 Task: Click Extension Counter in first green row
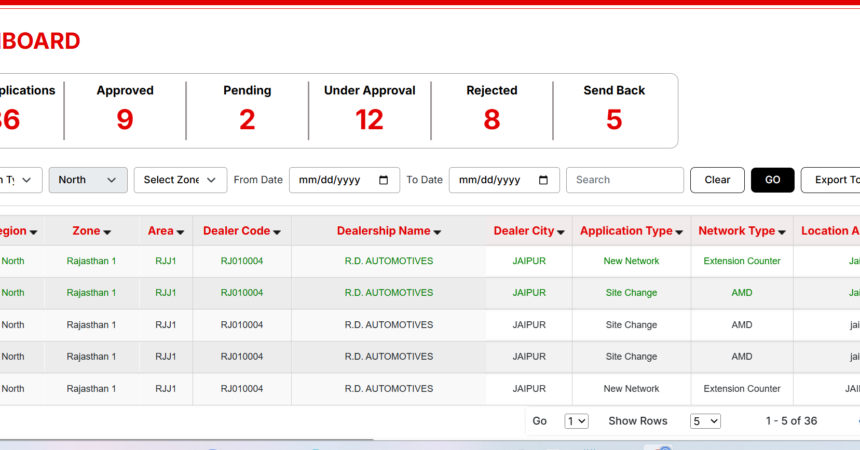pos(742,261)
